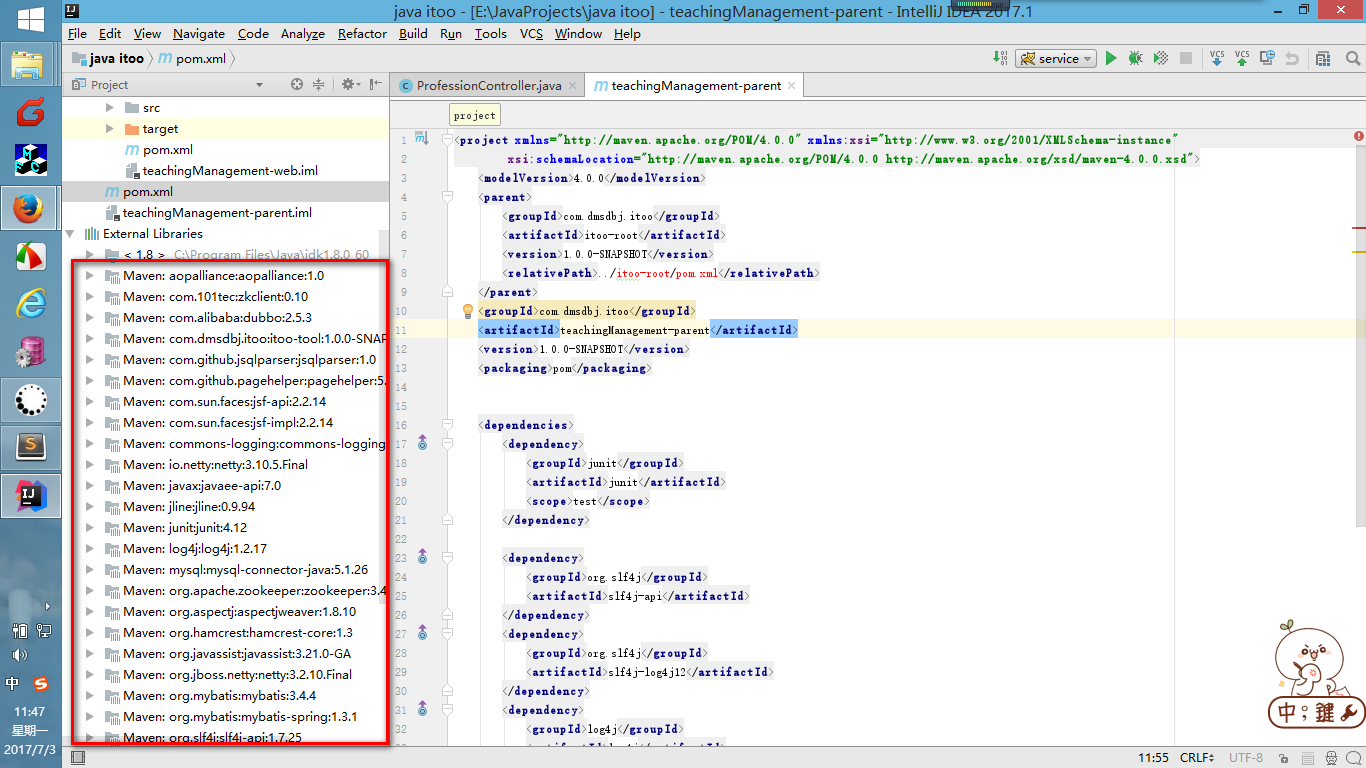Open IntelliJ IDEA taskbar icon
The image size is (1366, 768).
[x=30, y=494]
